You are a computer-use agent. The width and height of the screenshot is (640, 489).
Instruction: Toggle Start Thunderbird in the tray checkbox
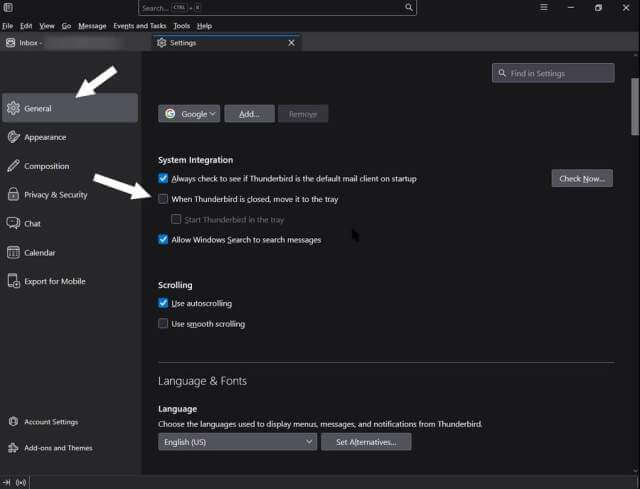pyautogui.click(x=176, y=219)
